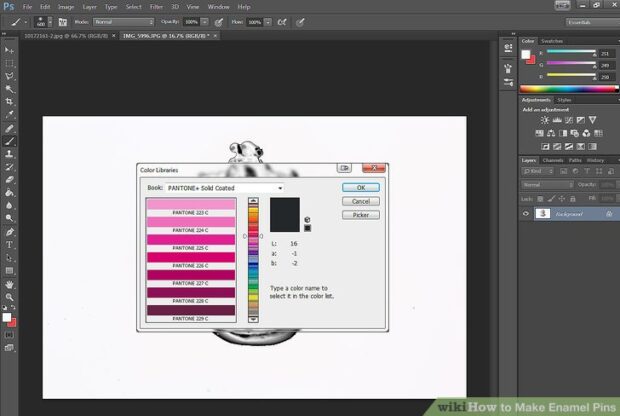Select the Zoom tool in toolbox

pyautogui.click(x=9, y=297)
